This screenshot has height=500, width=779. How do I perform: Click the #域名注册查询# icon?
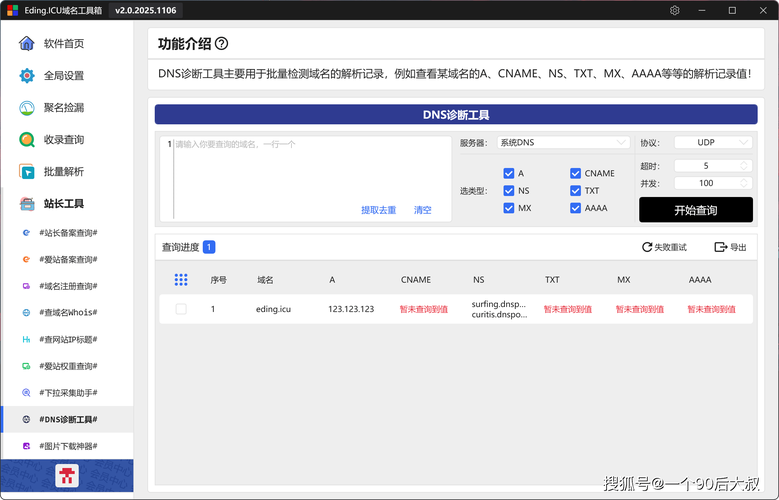click(x=26, y=286)
